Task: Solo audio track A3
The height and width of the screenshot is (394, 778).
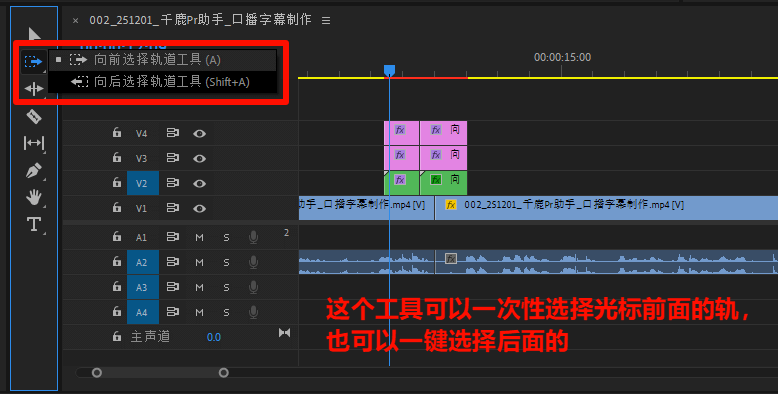Action: pos(226,287)
